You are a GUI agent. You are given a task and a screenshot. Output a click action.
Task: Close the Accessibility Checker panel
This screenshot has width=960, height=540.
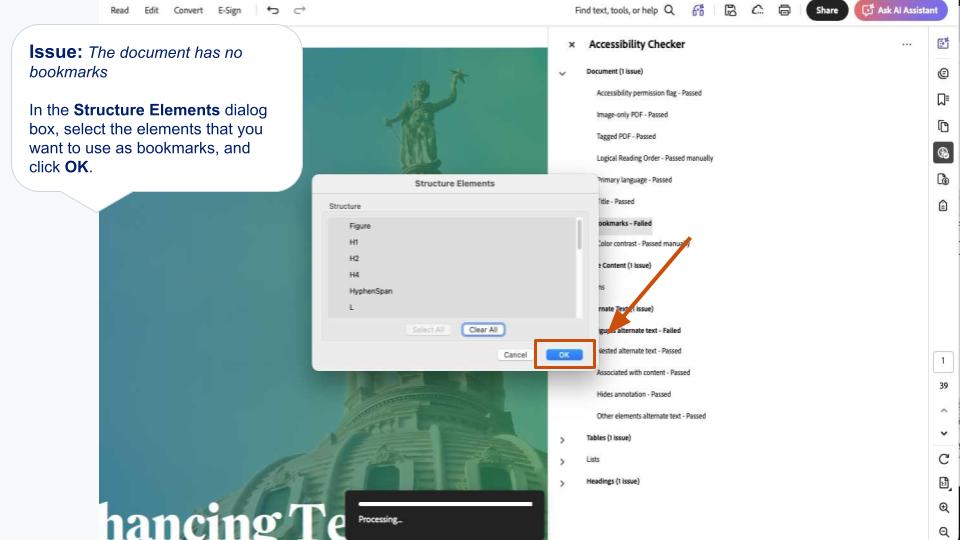572,45
